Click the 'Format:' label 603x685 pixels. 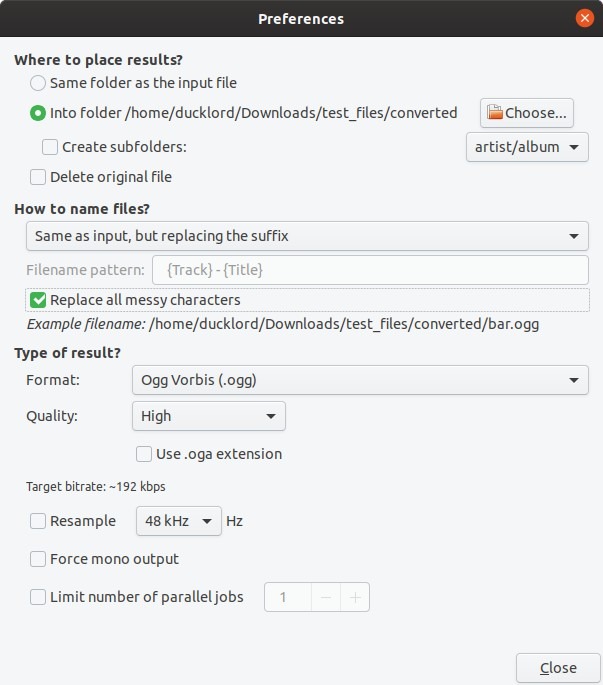pos(53,380)
